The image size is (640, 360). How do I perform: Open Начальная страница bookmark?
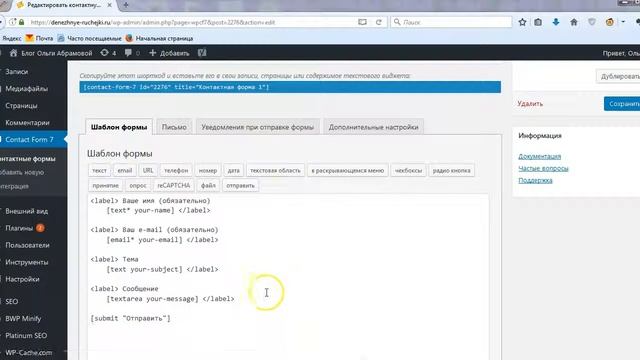(159, 38)
